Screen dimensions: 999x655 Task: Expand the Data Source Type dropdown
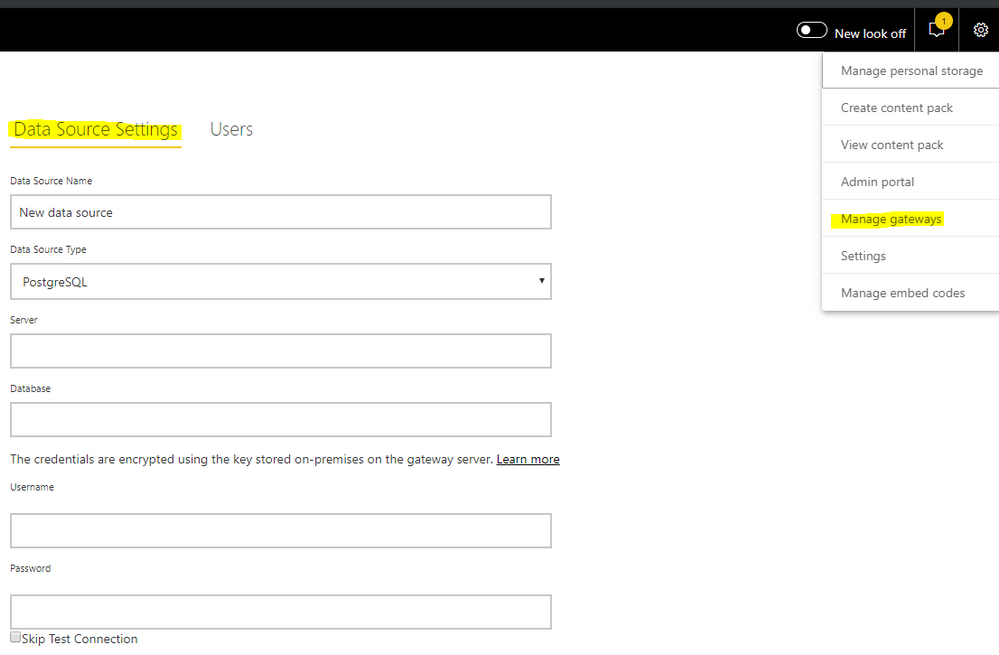tap(280, 281)
